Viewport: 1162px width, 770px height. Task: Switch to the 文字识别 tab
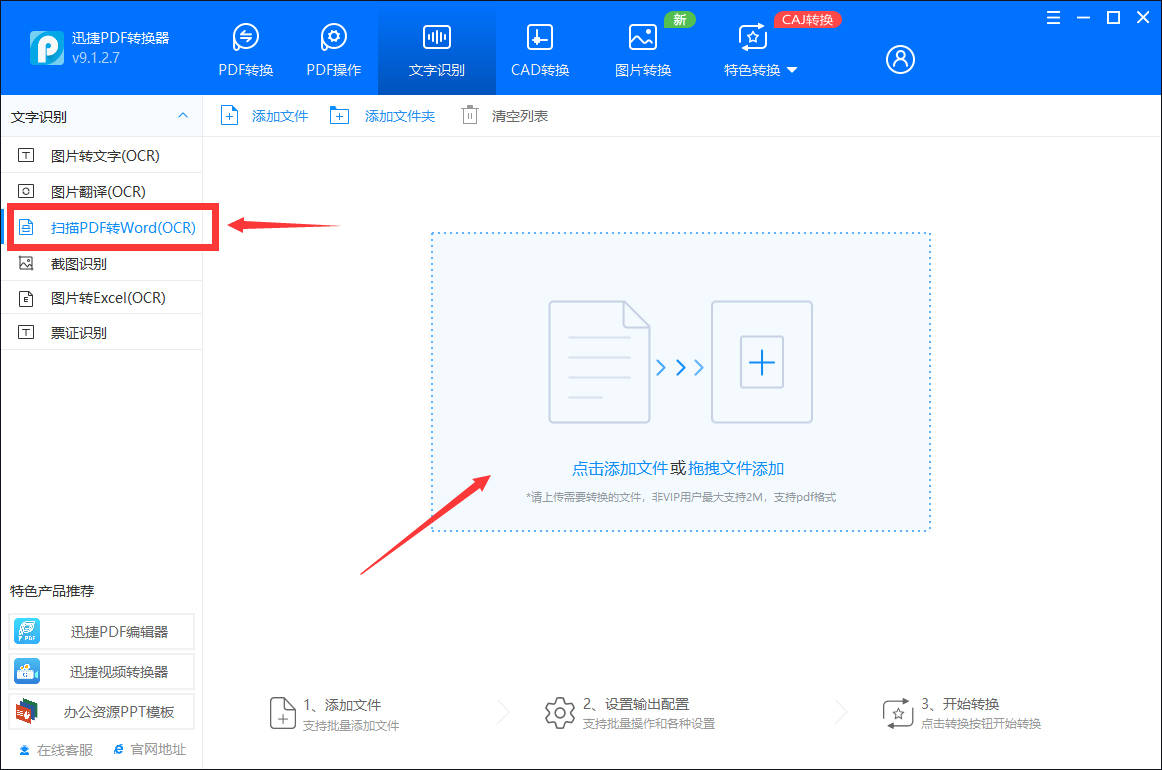click(437, 50)
